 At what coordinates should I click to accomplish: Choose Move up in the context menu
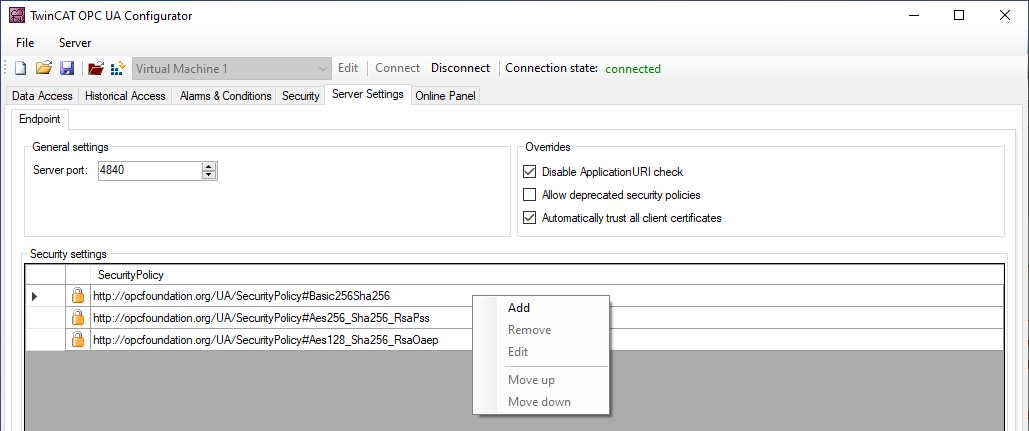(x=541, y=380)
